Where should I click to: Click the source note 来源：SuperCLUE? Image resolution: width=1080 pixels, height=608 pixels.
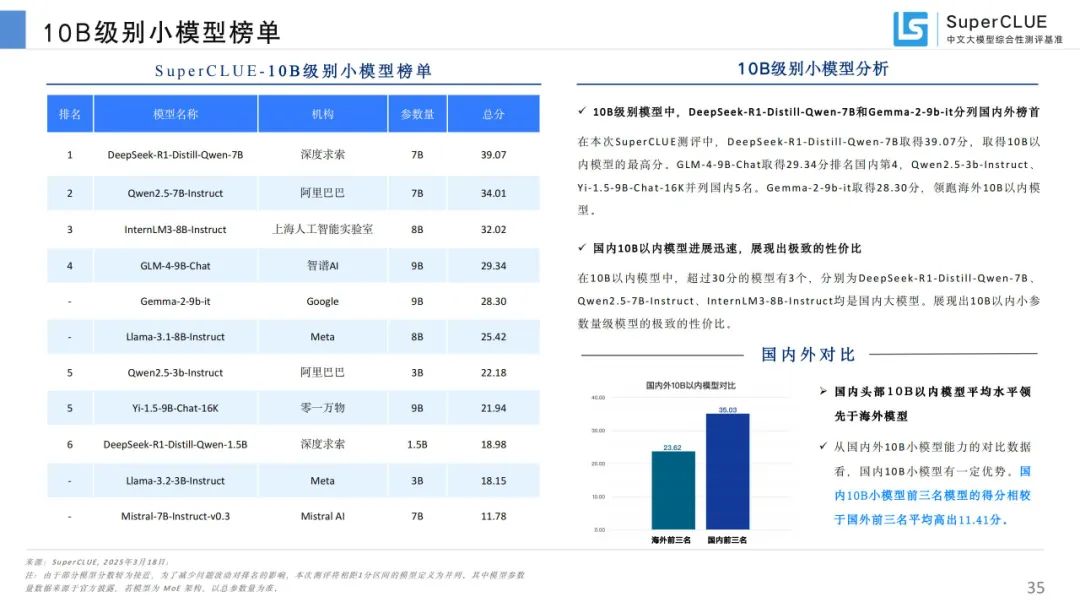pyautogui.click(x=96, y=562)
